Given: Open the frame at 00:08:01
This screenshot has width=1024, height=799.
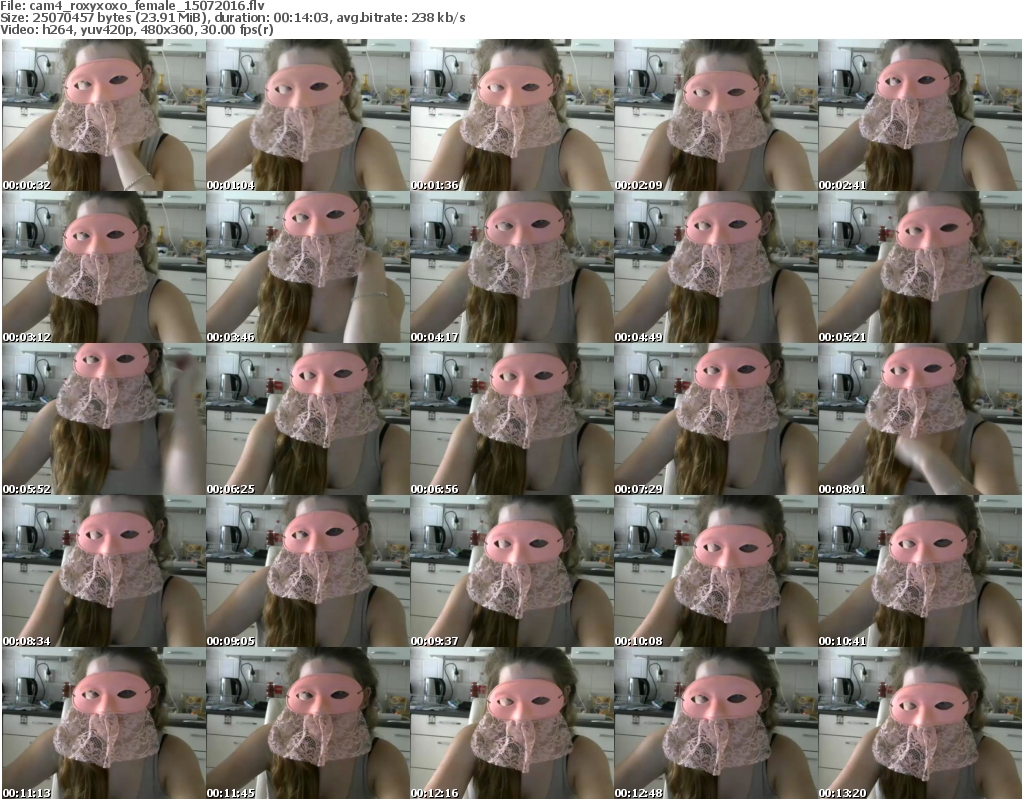Looking at the screenshot, I should (920, 419).
